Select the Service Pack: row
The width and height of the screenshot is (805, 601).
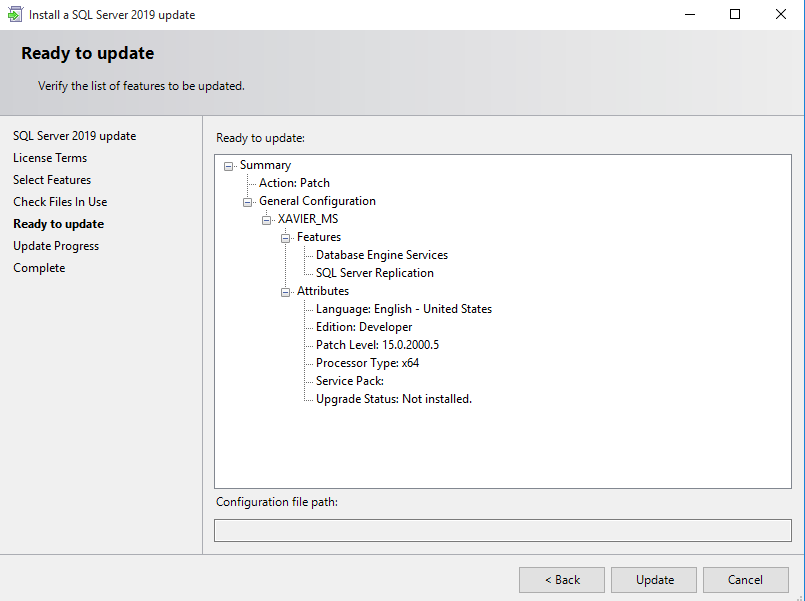click(350, 381)
